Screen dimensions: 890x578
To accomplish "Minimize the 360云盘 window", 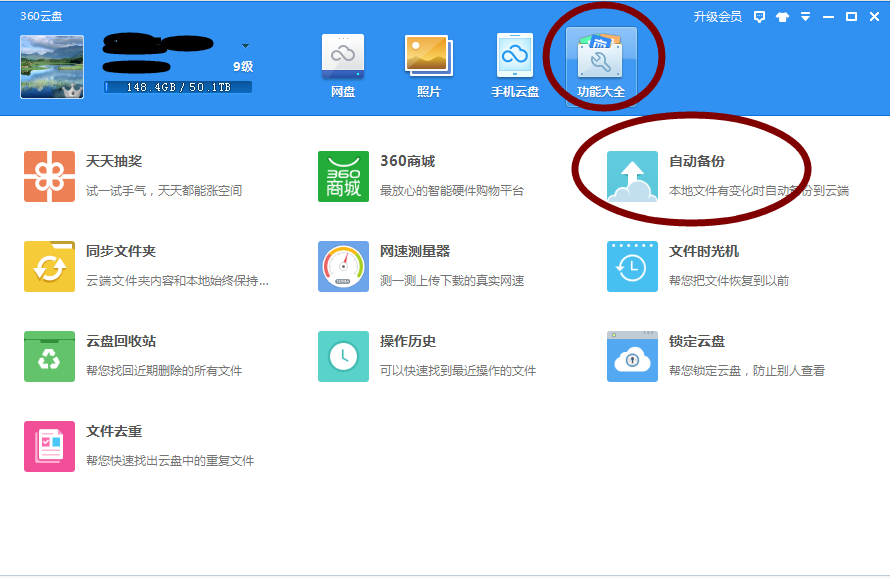I will pos(828,17).
